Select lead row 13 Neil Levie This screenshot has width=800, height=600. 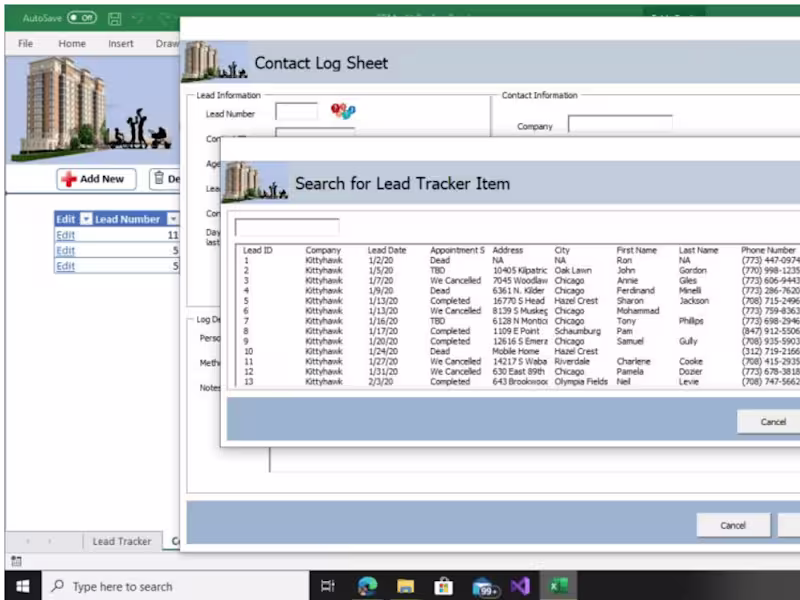[518, 382]
